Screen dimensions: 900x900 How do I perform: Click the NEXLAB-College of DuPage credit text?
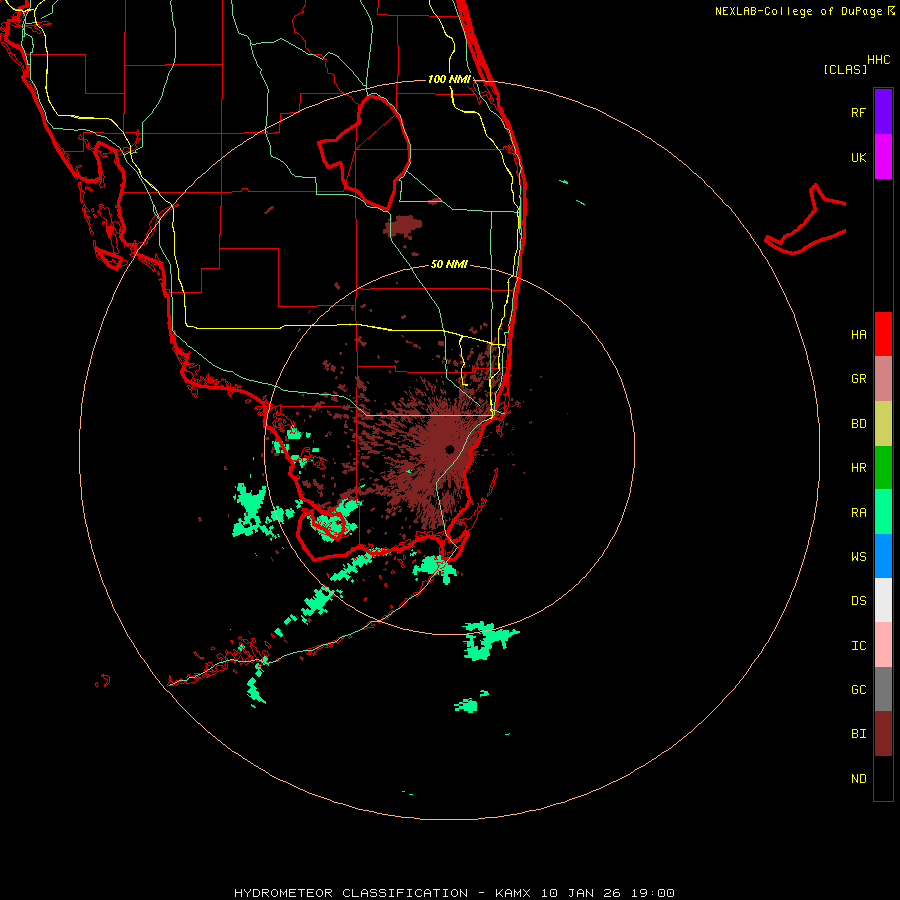[x=799, y=11]
